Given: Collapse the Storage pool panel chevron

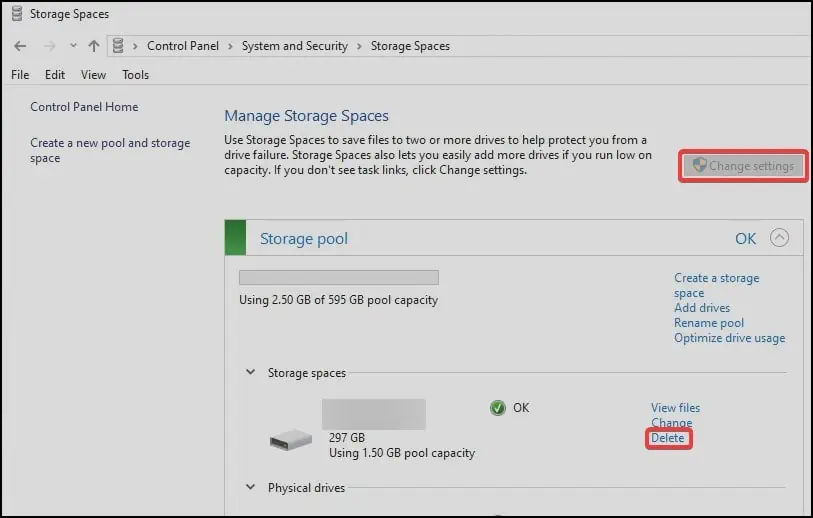Looking at the screenshot, I should 780,238.
